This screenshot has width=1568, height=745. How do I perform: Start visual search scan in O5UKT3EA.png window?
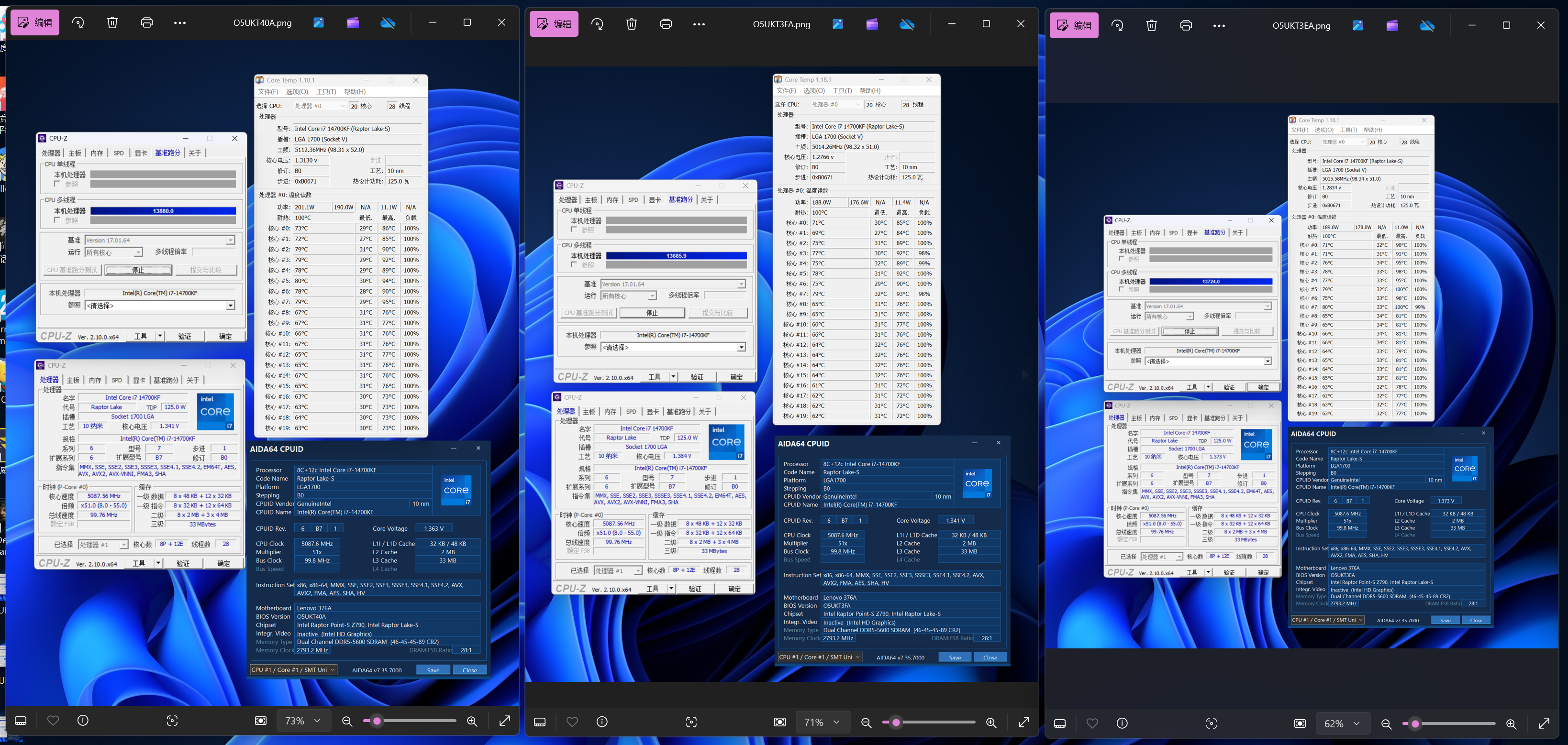1212,723
